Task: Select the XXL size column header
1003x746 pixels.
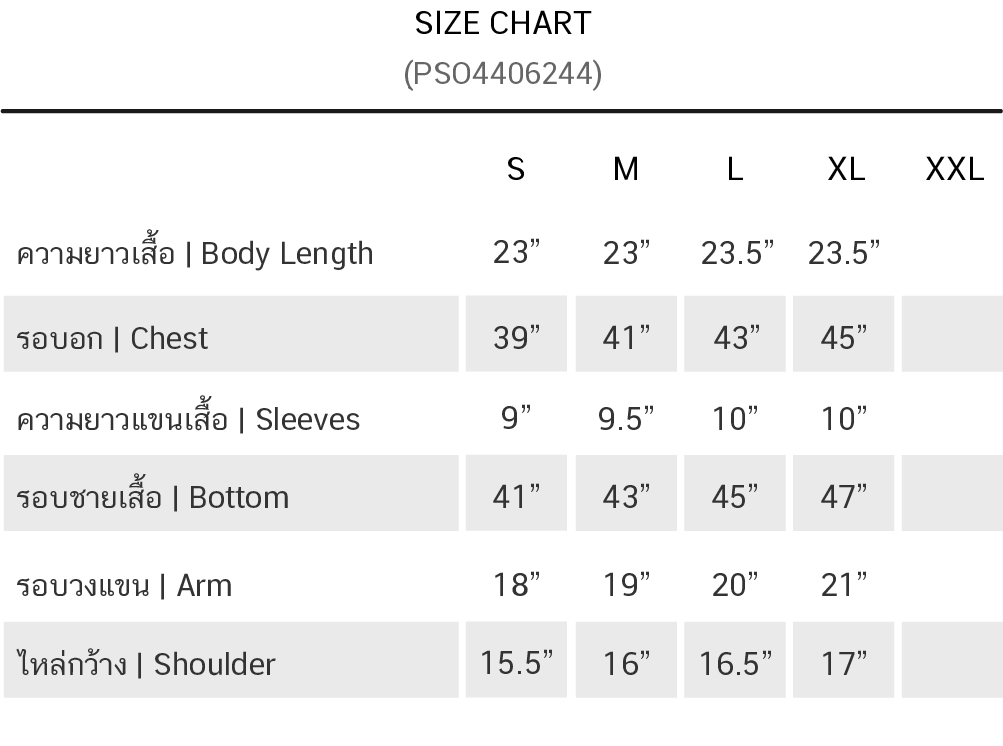Action: click(954, 169)
